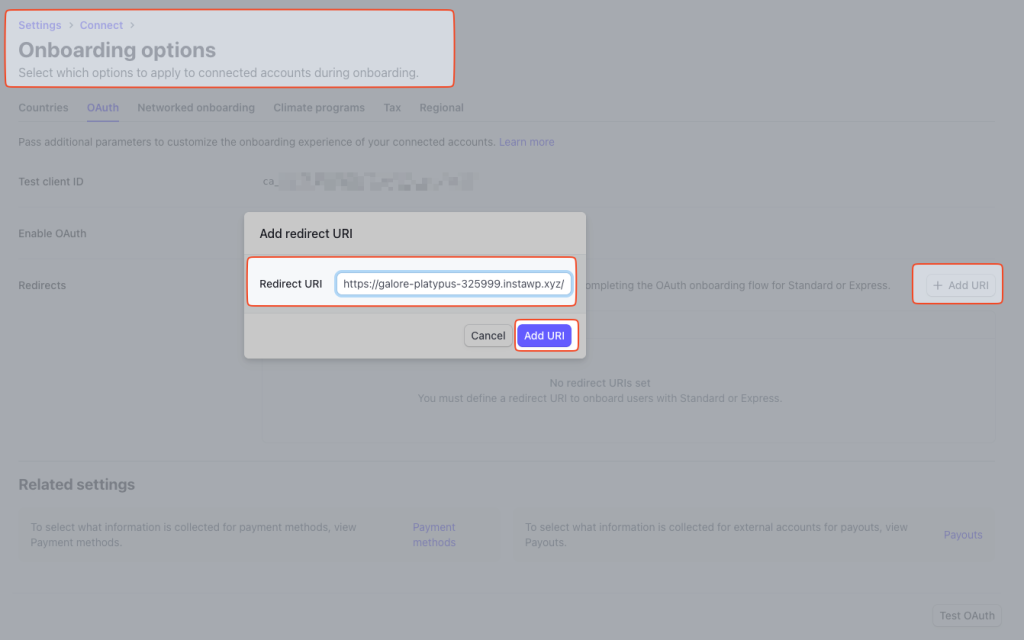Screen dimensions: 1024x640
Task: Go to the Climate programs tab
Action: point(319,108)
